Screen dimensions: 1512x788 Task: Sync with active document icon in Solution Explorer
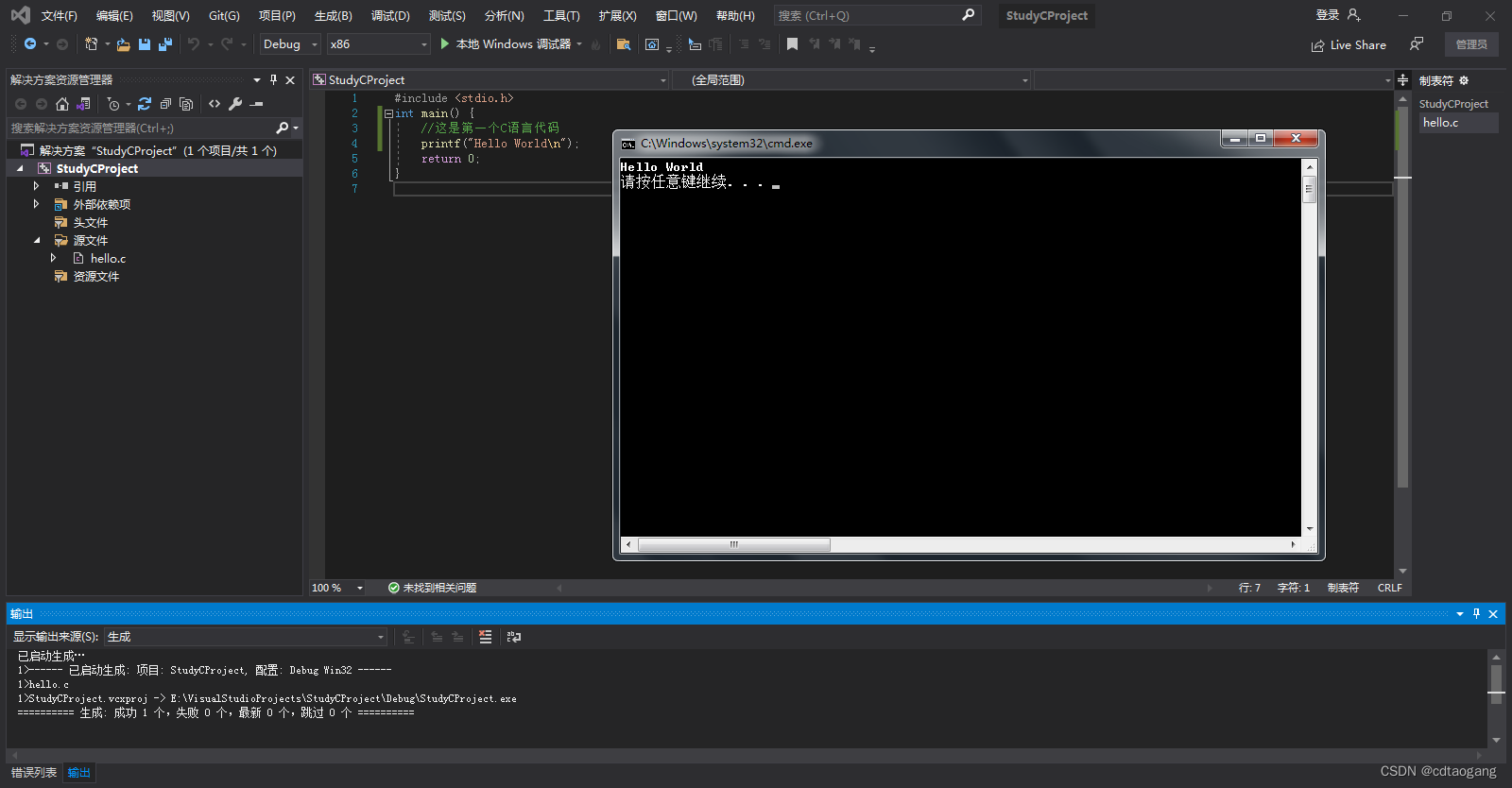point(145,104)
